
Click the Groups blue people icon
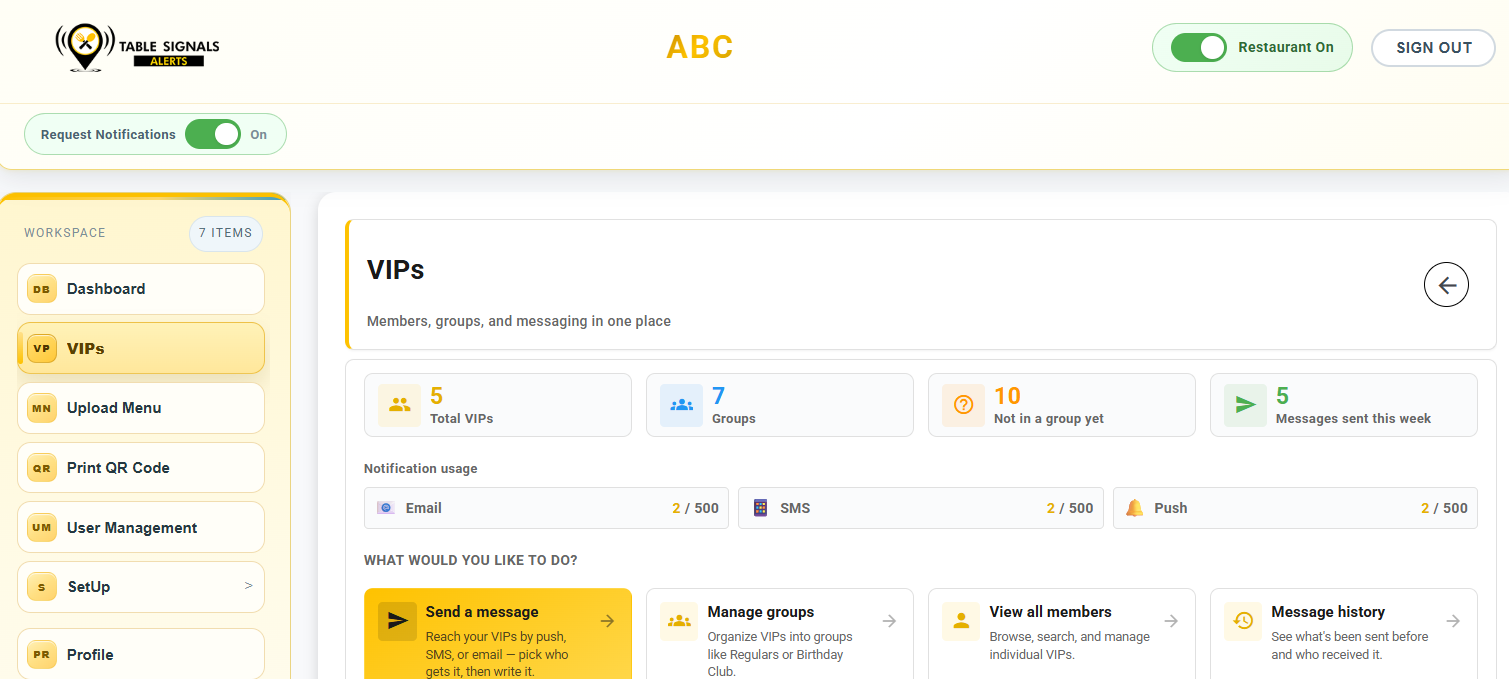click(682, 405)
